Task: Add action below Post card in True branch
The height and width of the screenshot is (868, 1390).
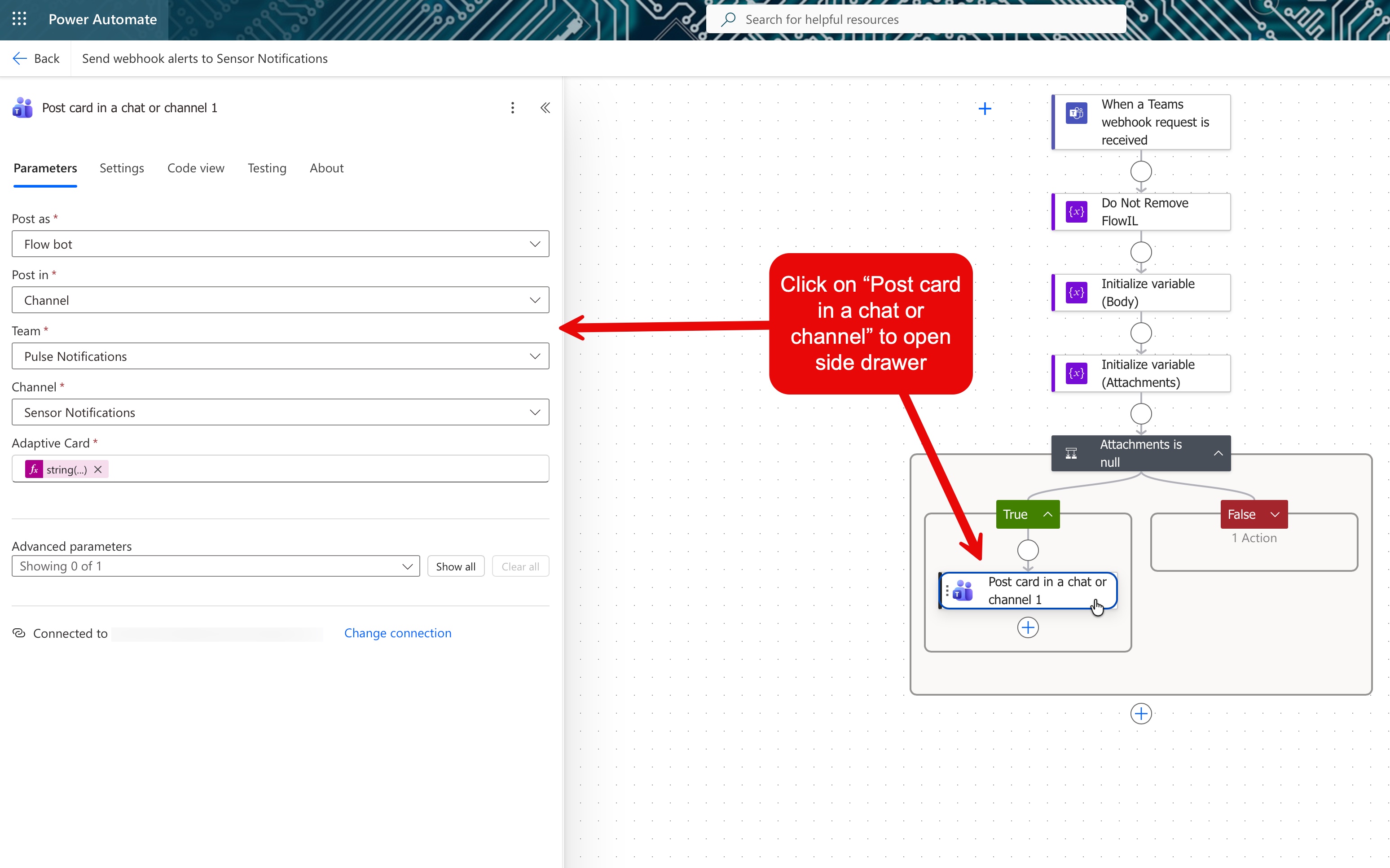Action: pyautogui.click(x=1028, y=627)
